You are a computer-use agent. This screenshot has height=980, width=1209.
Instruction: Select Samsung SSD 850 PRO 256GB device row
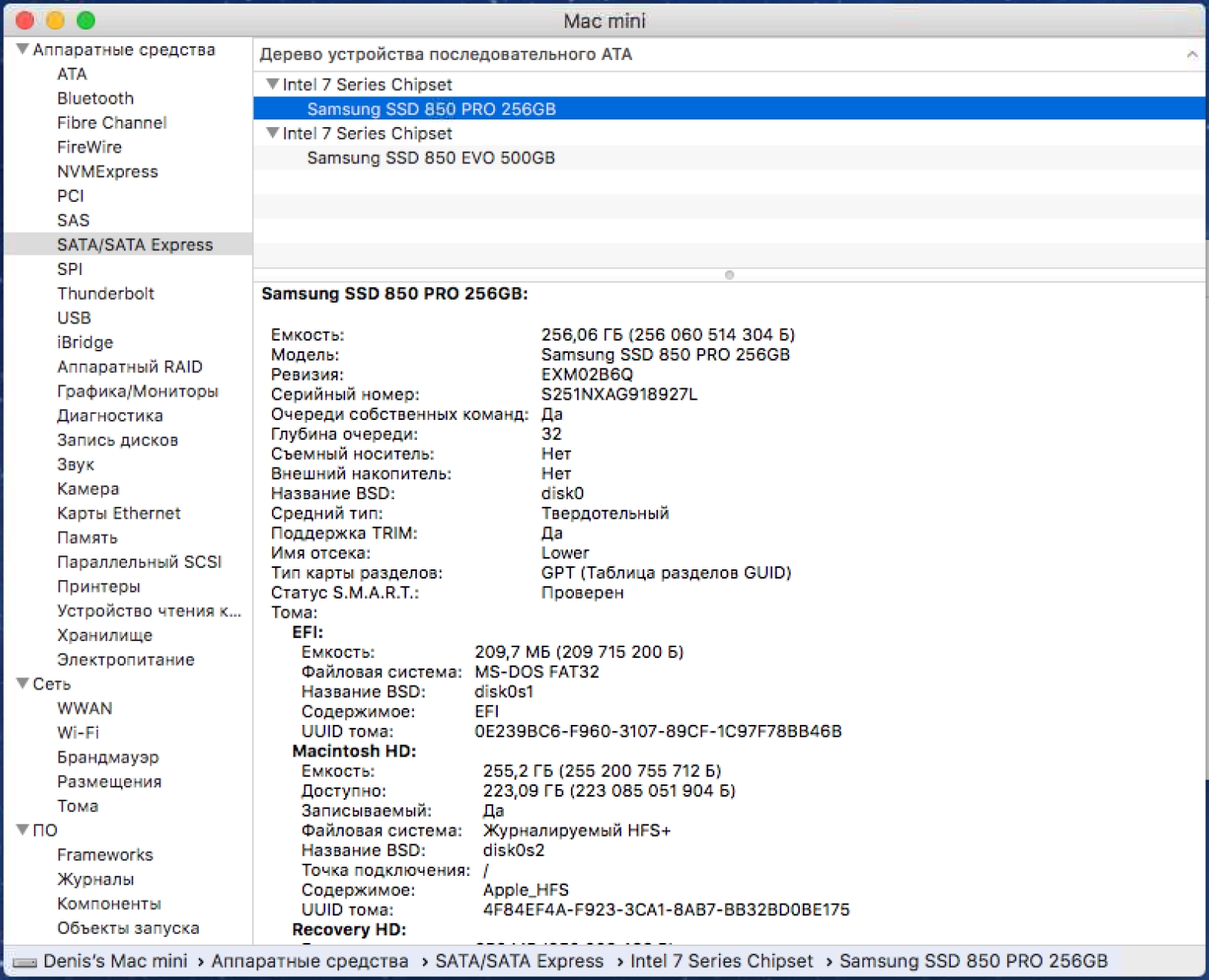(x=729, y=109)
